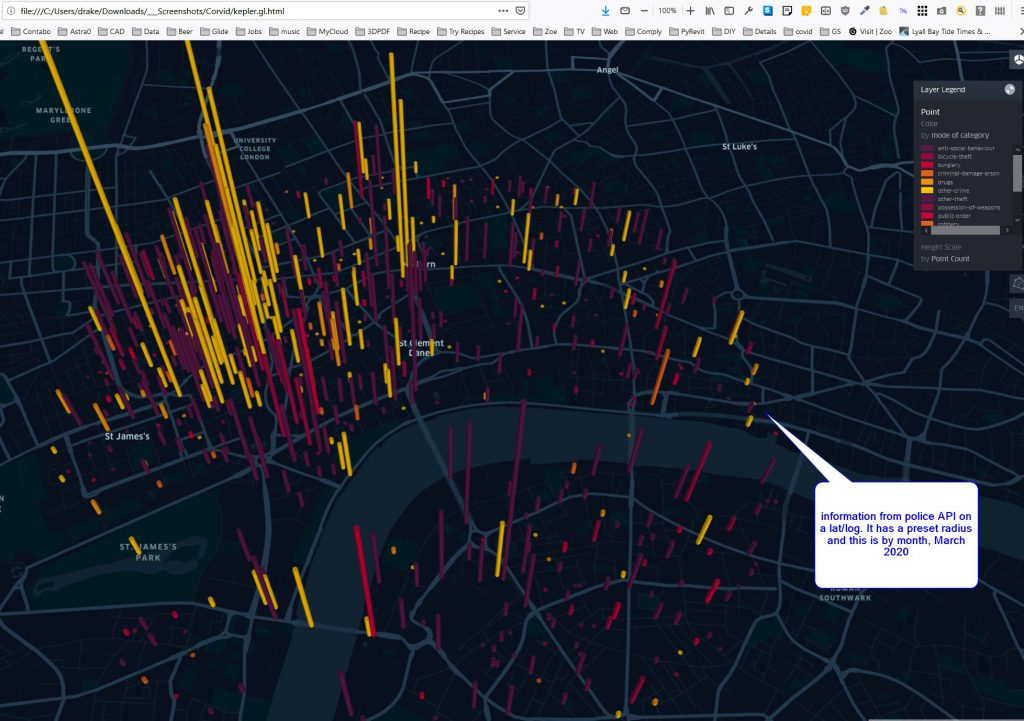The image size is (1024, 721).
Task: Click the anti-social-behaviour color swatch
Action: [x=927, y=149]
